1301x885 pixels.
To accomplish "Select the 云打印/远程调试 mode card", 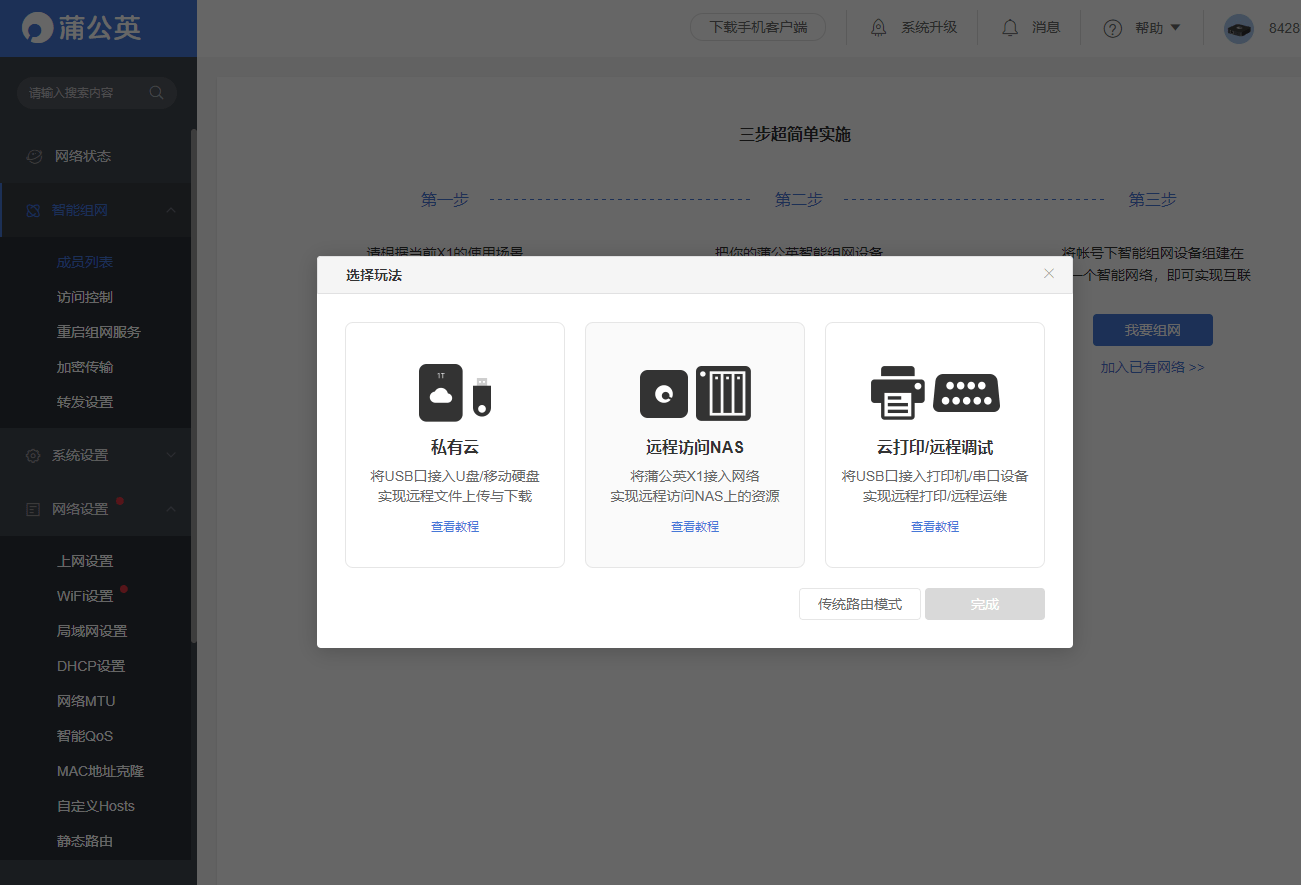I will [934, 444].
